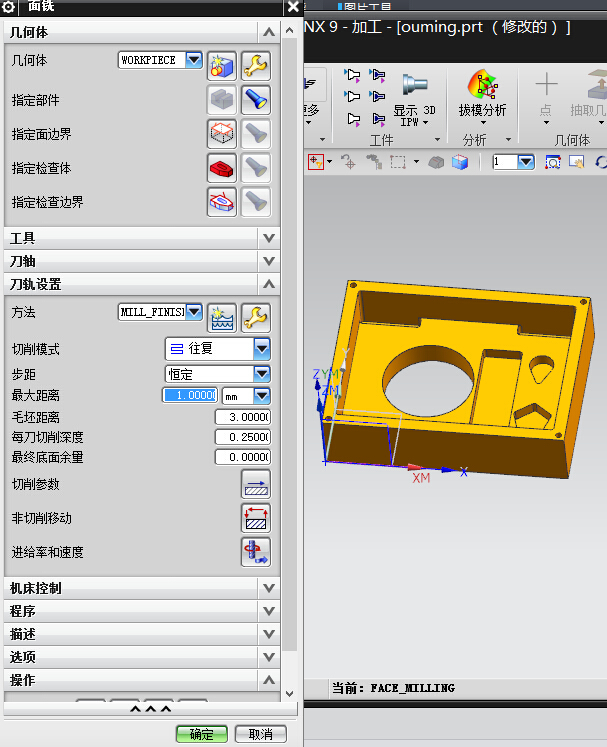Expand the 工具 section
The image size is (607, 747).
269,238
